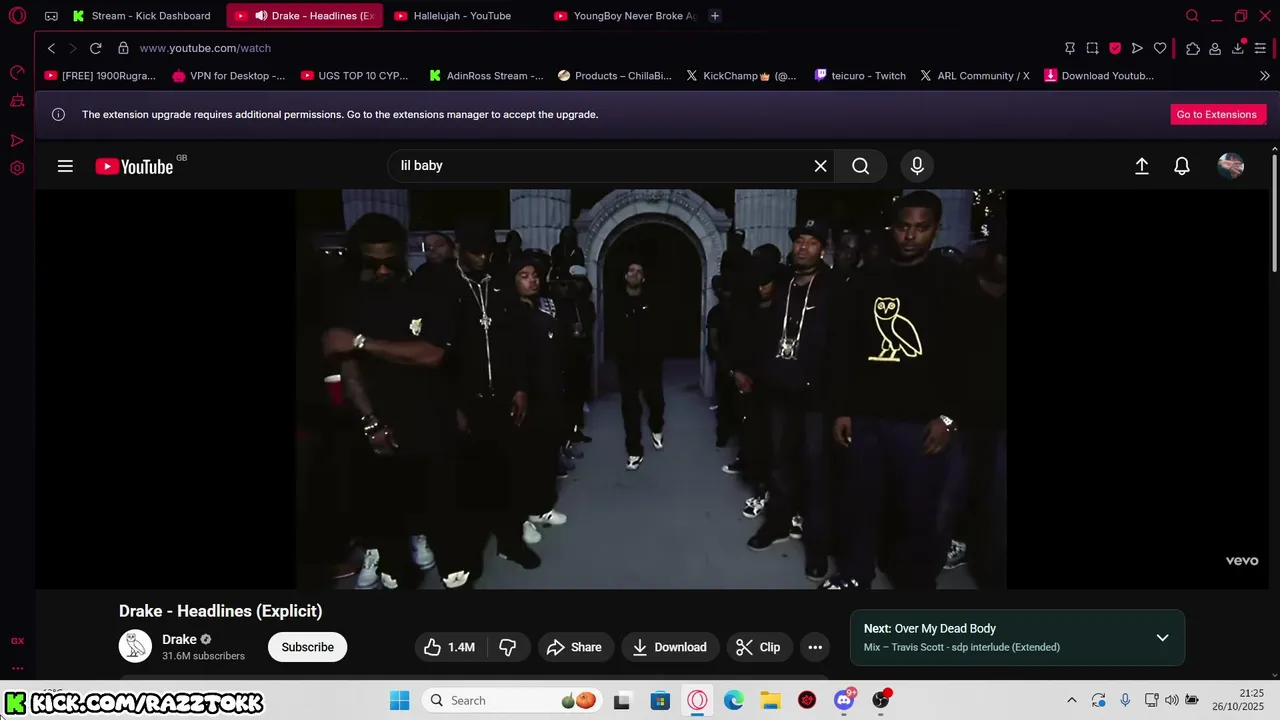Open Products – ChillaBi bookmark

click(615, 75)
